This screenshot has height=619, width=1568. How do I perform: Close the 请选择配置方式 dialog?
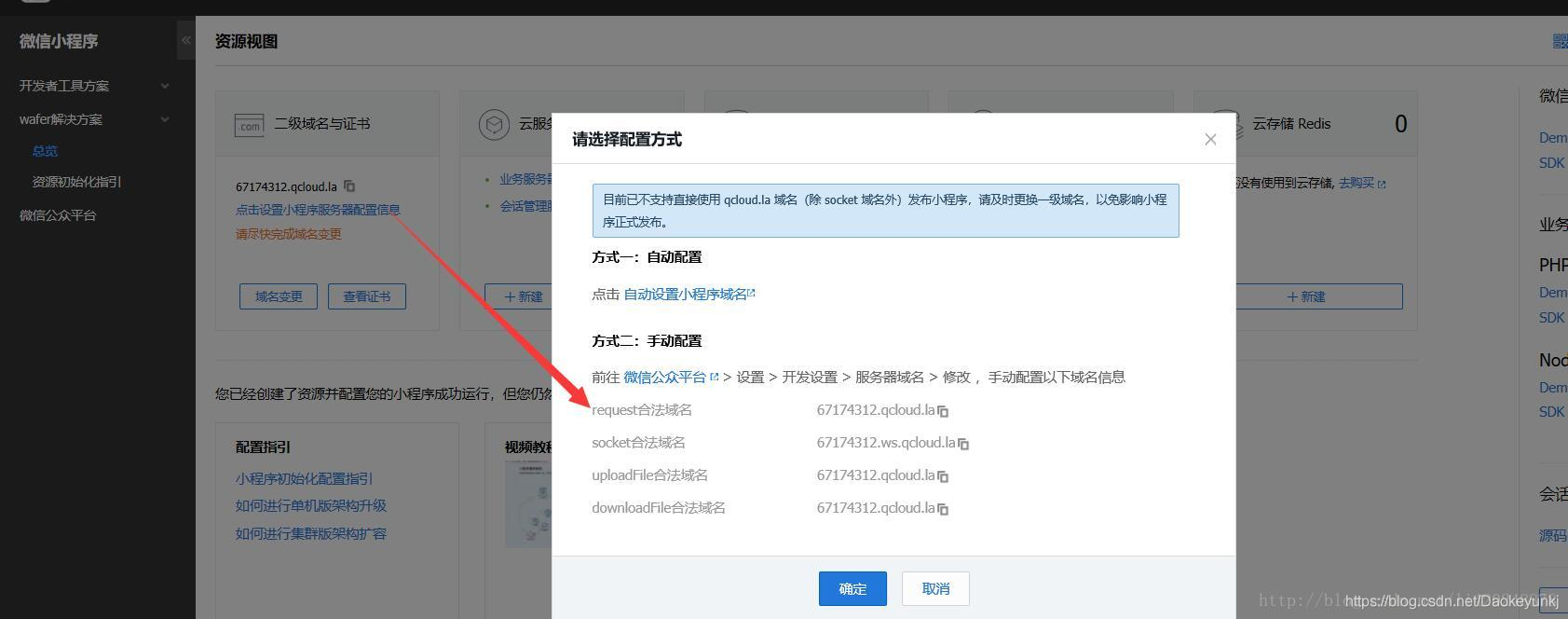(x=1210, y=139)
